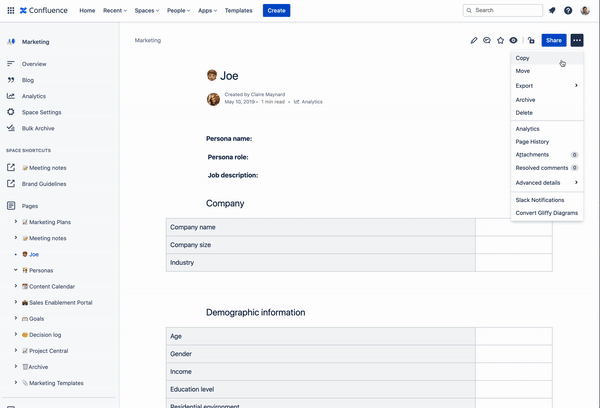Viewport: 600px width, 408px height.
Task: Expand the Goals tree item
Action: pyautogui.click(x=16, y=318)
